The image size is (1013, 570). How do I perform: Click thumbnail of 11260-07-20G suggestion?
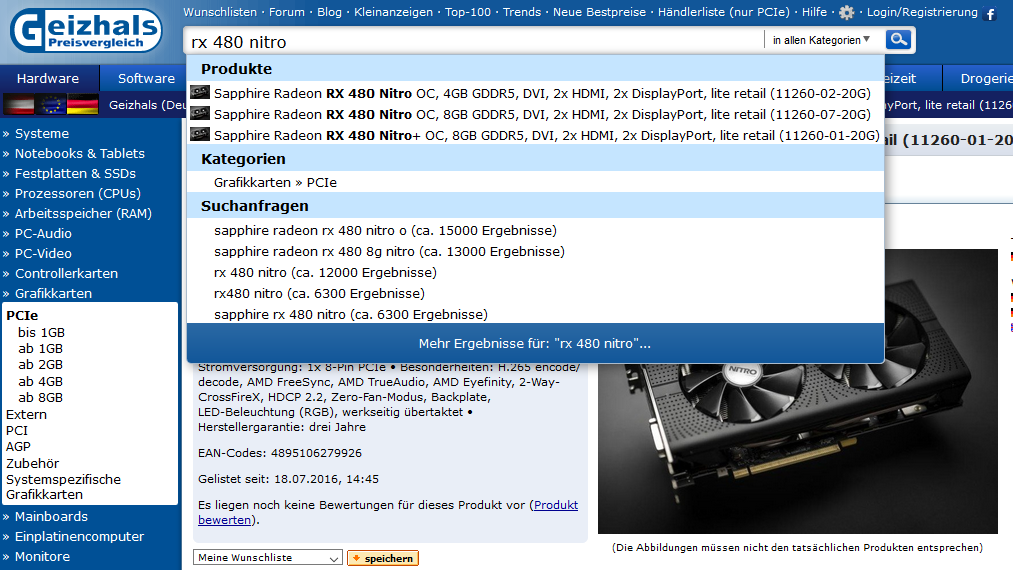(200, 114)
